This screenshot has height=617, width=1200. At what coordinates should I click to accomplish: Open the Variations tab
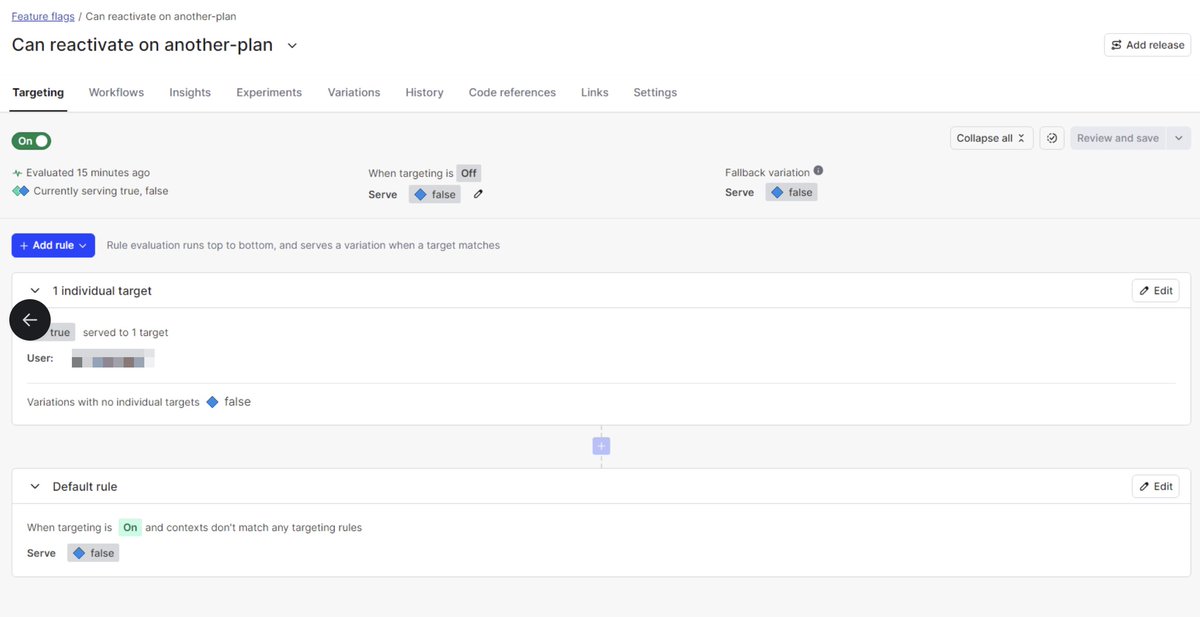pyautogui.click(x=354, y=92)
